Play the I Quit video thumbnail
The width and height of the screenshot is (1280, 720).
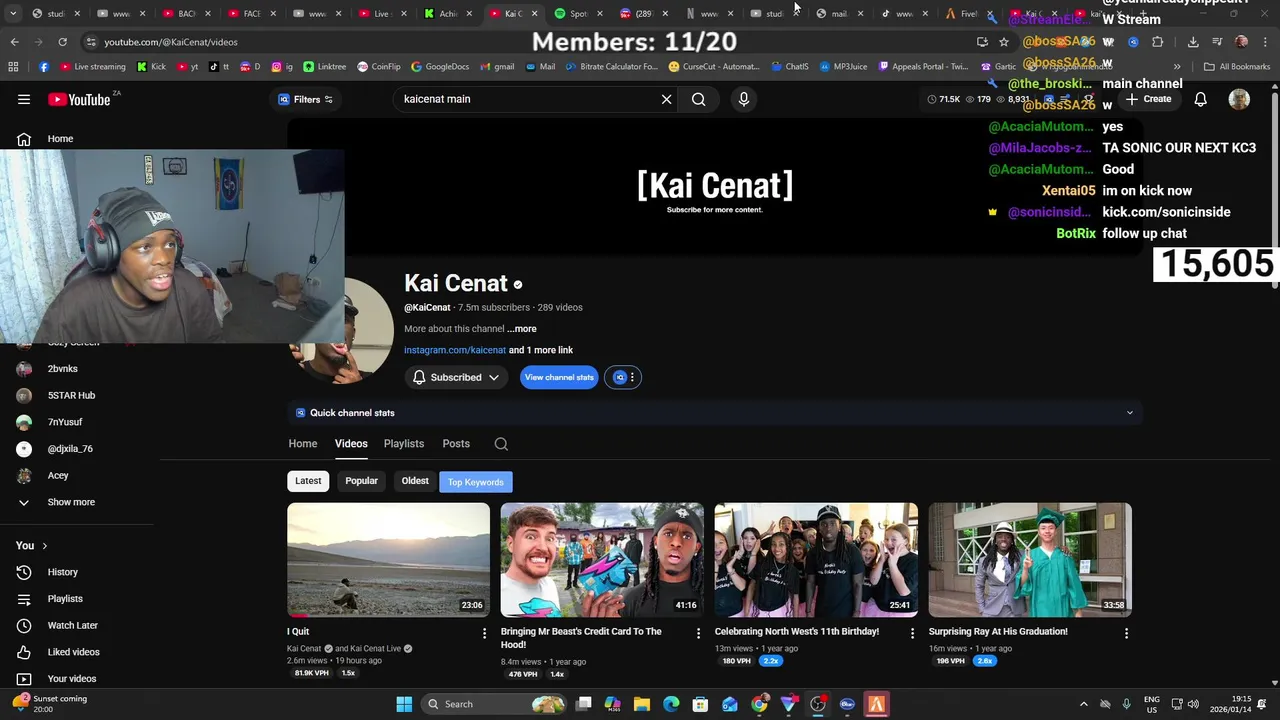[389, 560]
